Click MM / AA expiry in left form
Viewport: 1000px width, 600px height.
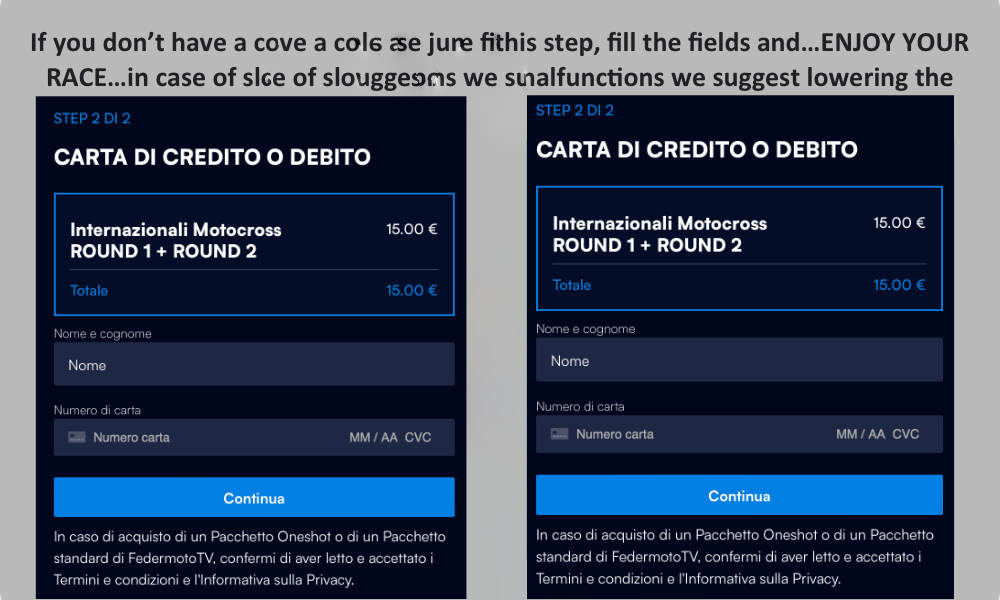pyautogui.click(x=373, y=437)
